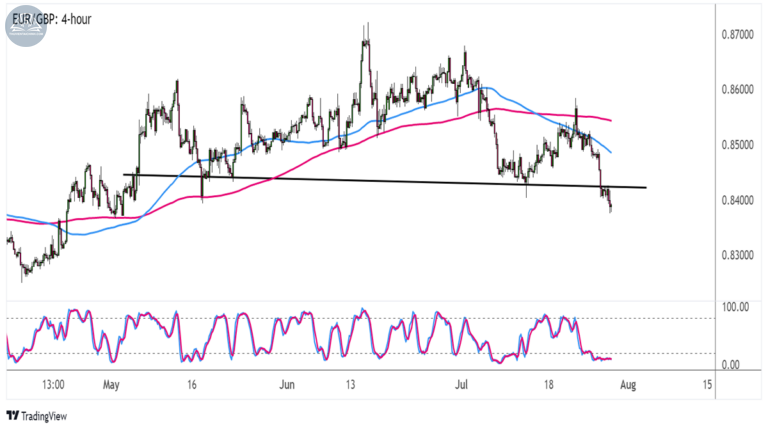Viewport: 768px width, 432px height.
Task: Click the 13:00 time axis label
Action: click(53, 384)
